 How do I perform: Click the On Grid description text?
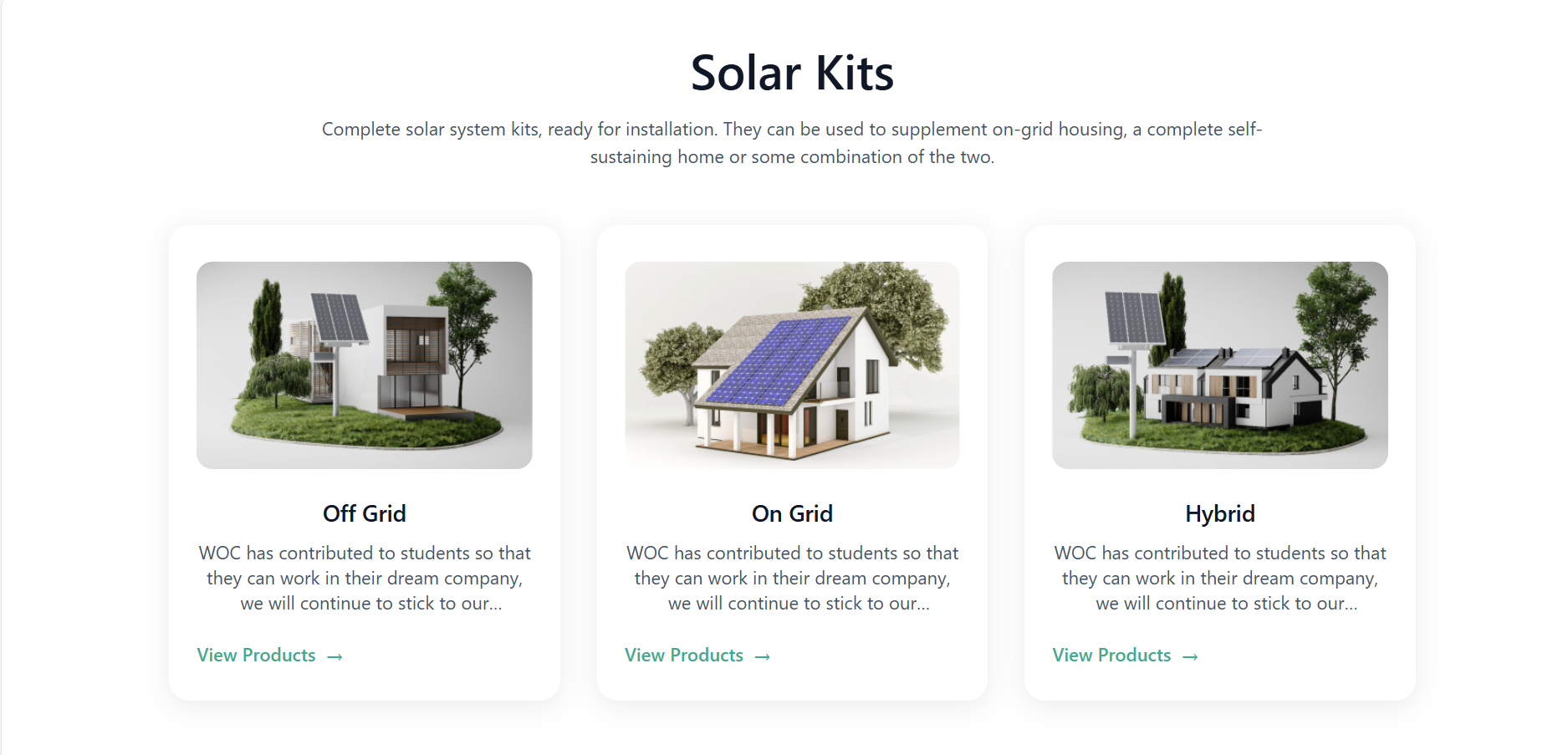(x=792, y=577)
